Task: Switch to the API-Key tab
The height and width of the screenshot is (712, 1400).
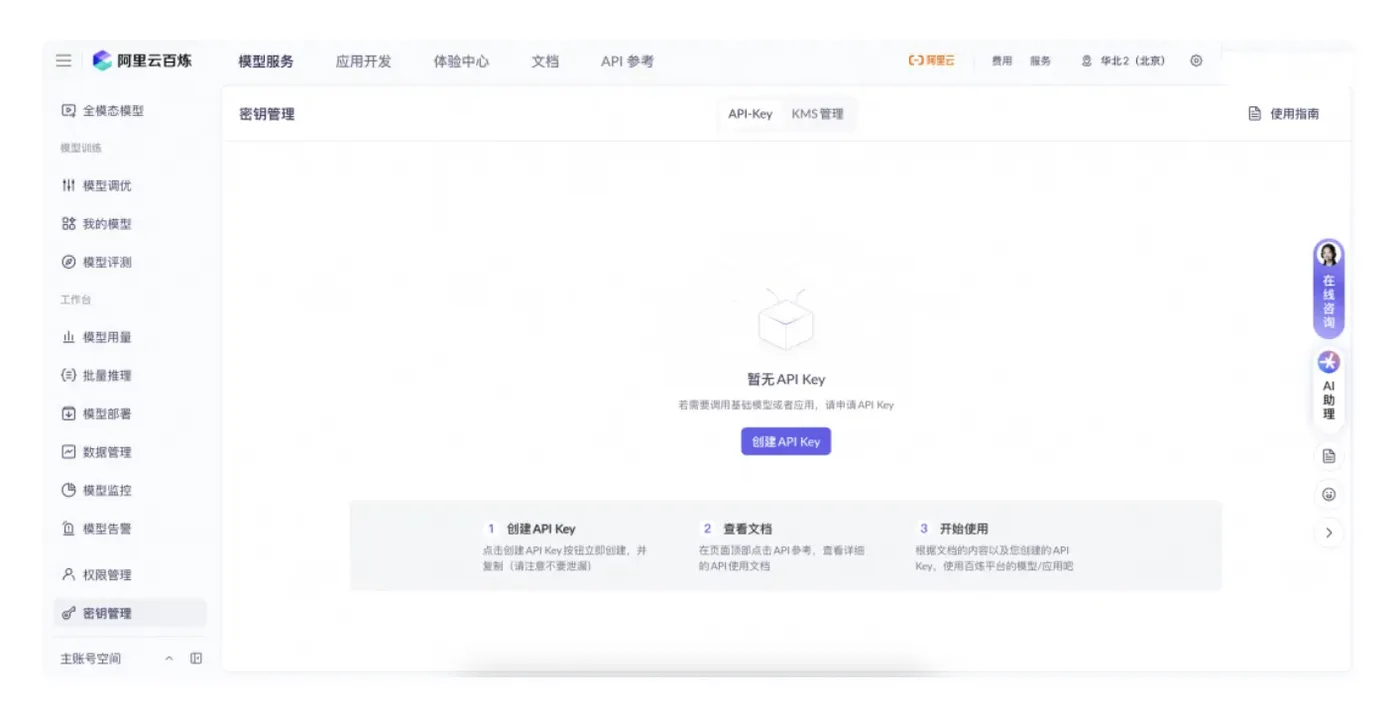Action: (x=750, y=114)
